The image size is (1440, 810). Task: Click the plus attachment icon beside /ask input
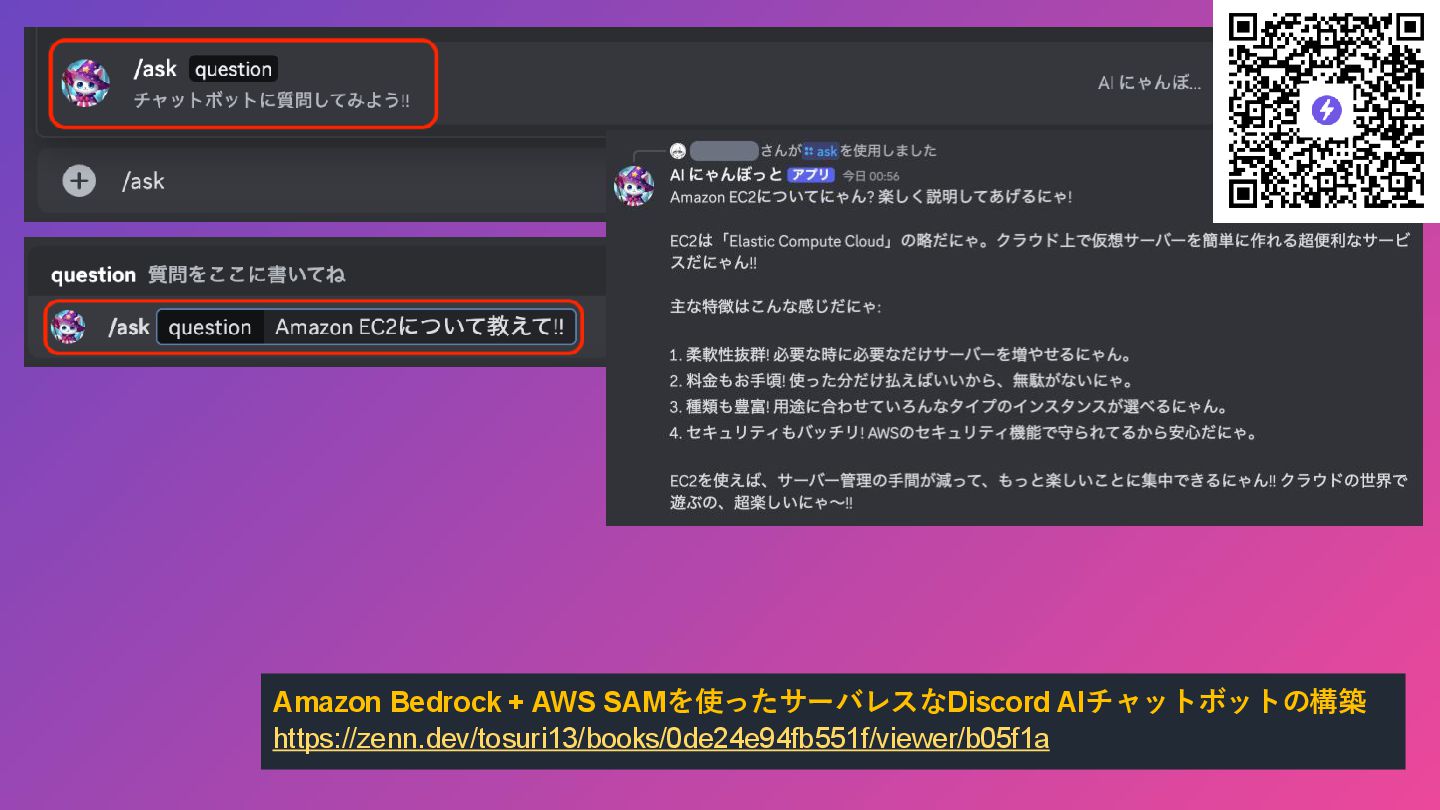pos(79,181)
